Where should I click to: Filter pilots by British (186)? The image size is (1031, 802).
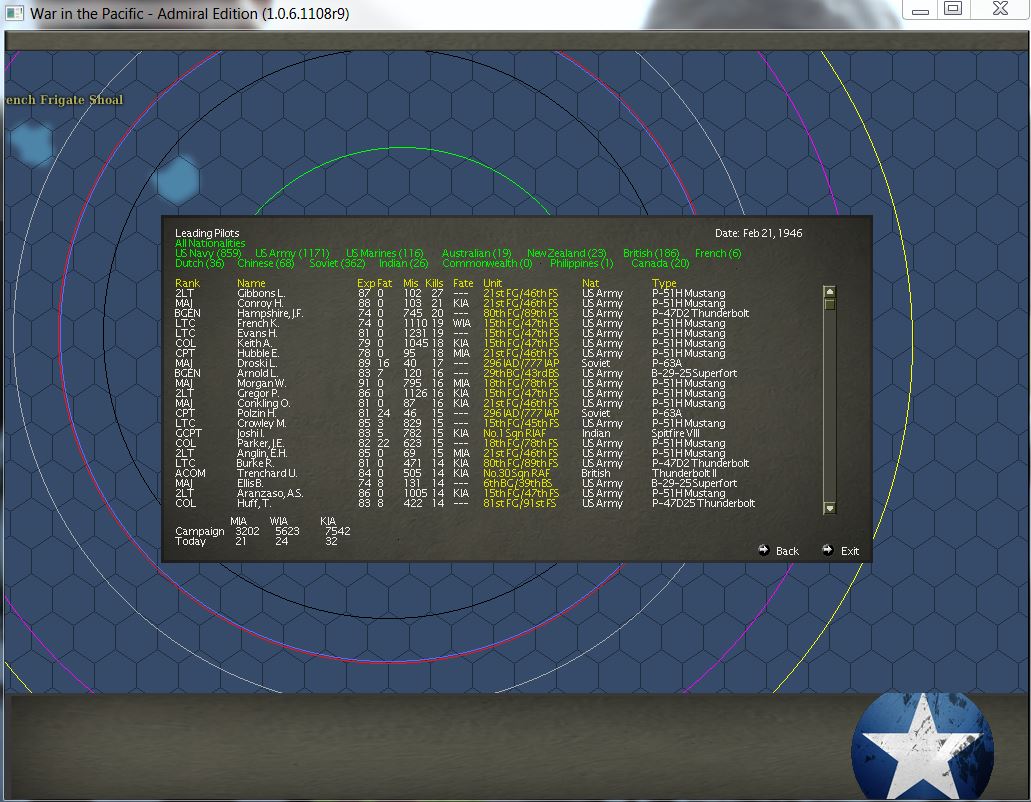(x=651, y=253)
